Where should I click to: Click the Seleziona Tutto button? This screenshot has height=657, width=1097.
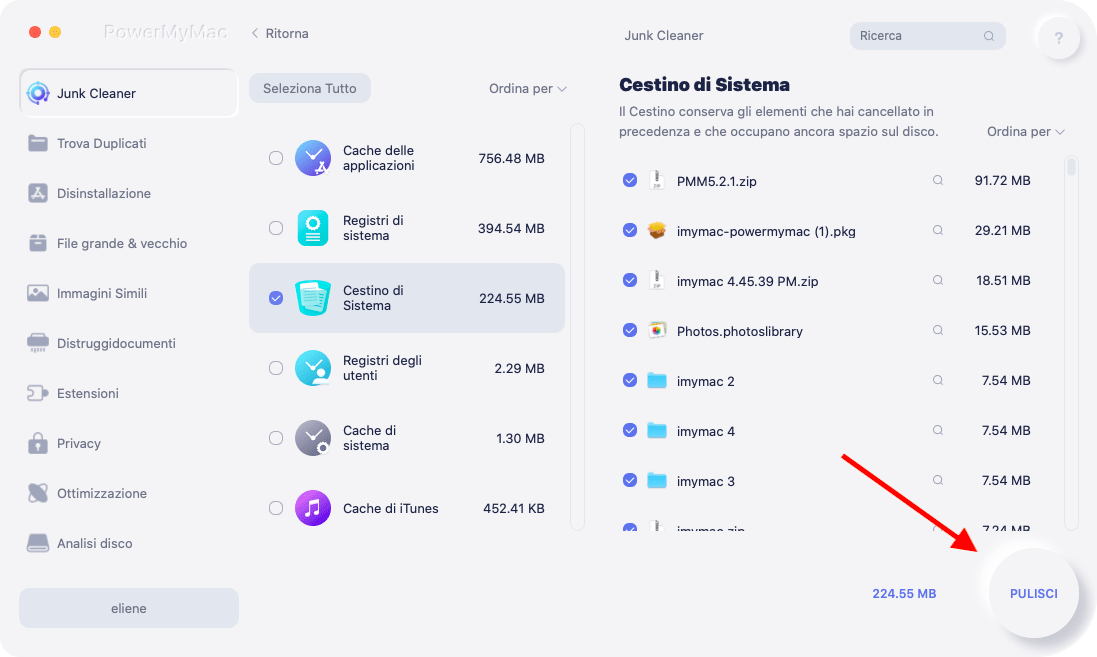pos(310,88)
